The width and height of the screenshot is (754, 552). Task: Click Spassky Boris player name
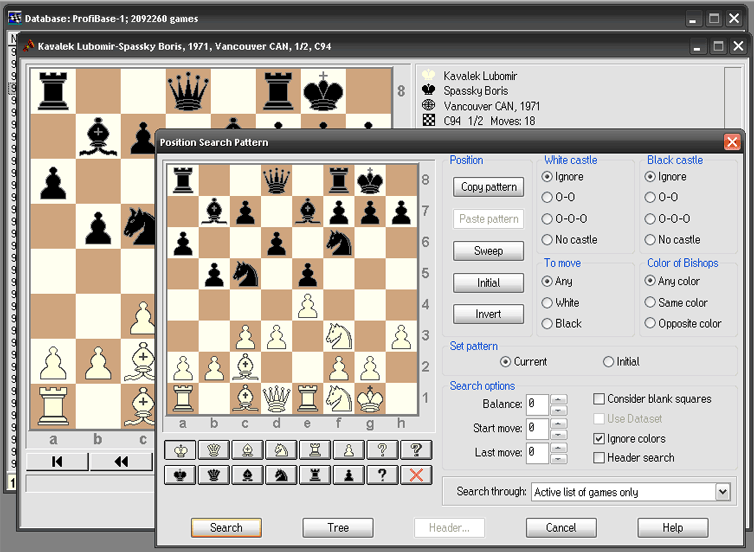[x=475, y=91]
